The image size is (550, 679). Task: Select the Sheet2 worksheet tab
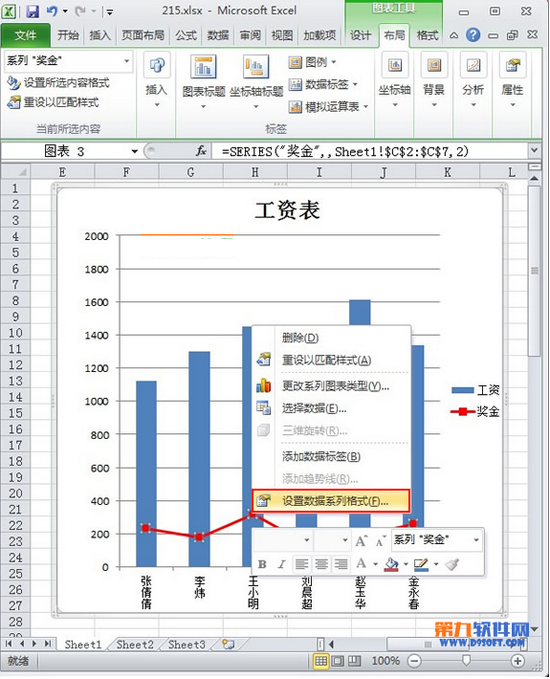click(135, 644)
